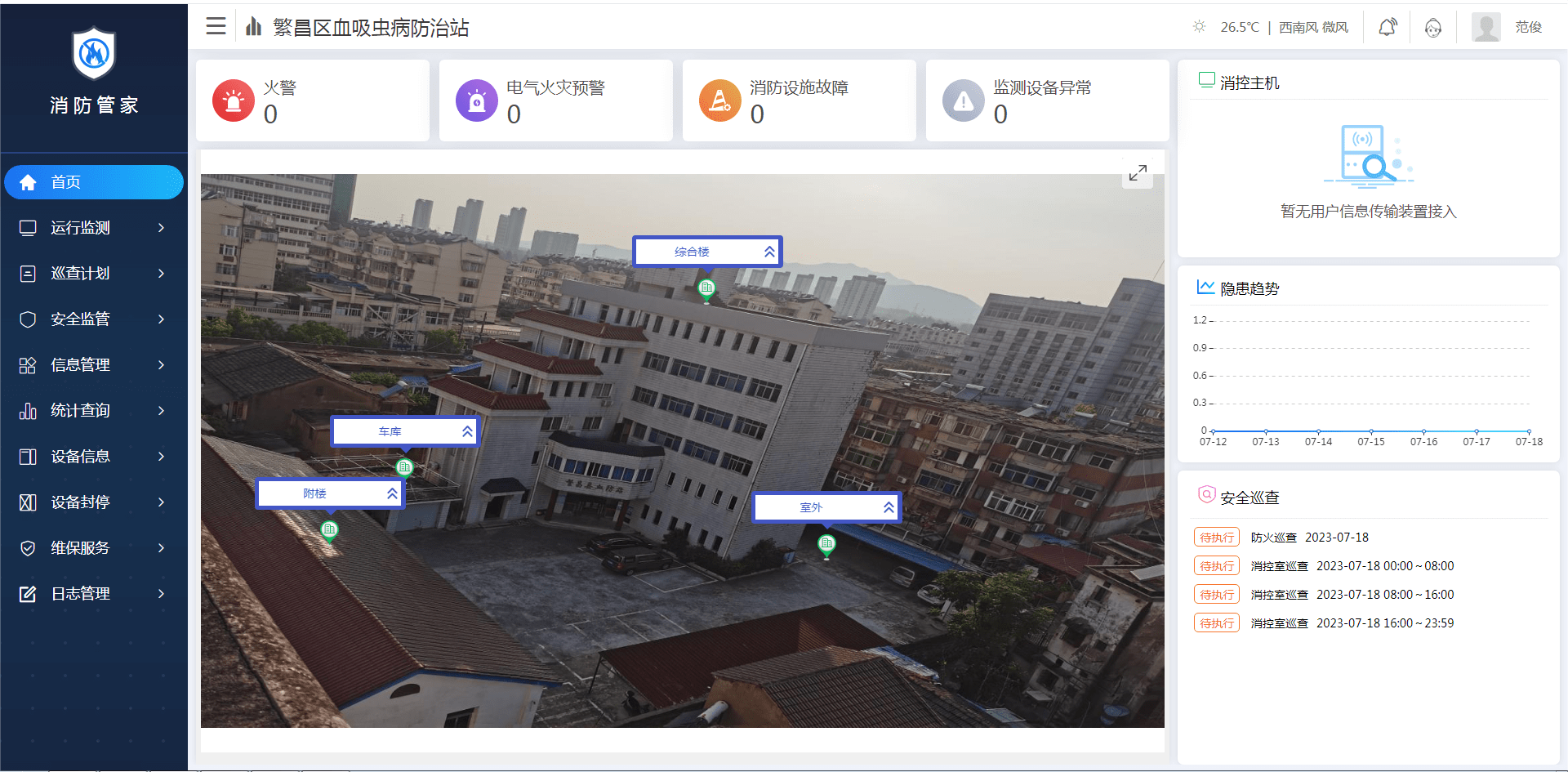Click the 安全巡查 shield search icon

(1206, 494)
